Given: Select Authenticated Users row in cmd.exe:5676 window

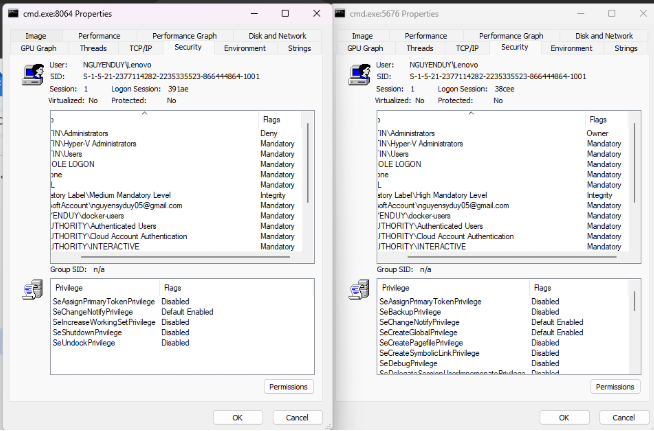Looking at the screenshot, I should coord(503,226).
